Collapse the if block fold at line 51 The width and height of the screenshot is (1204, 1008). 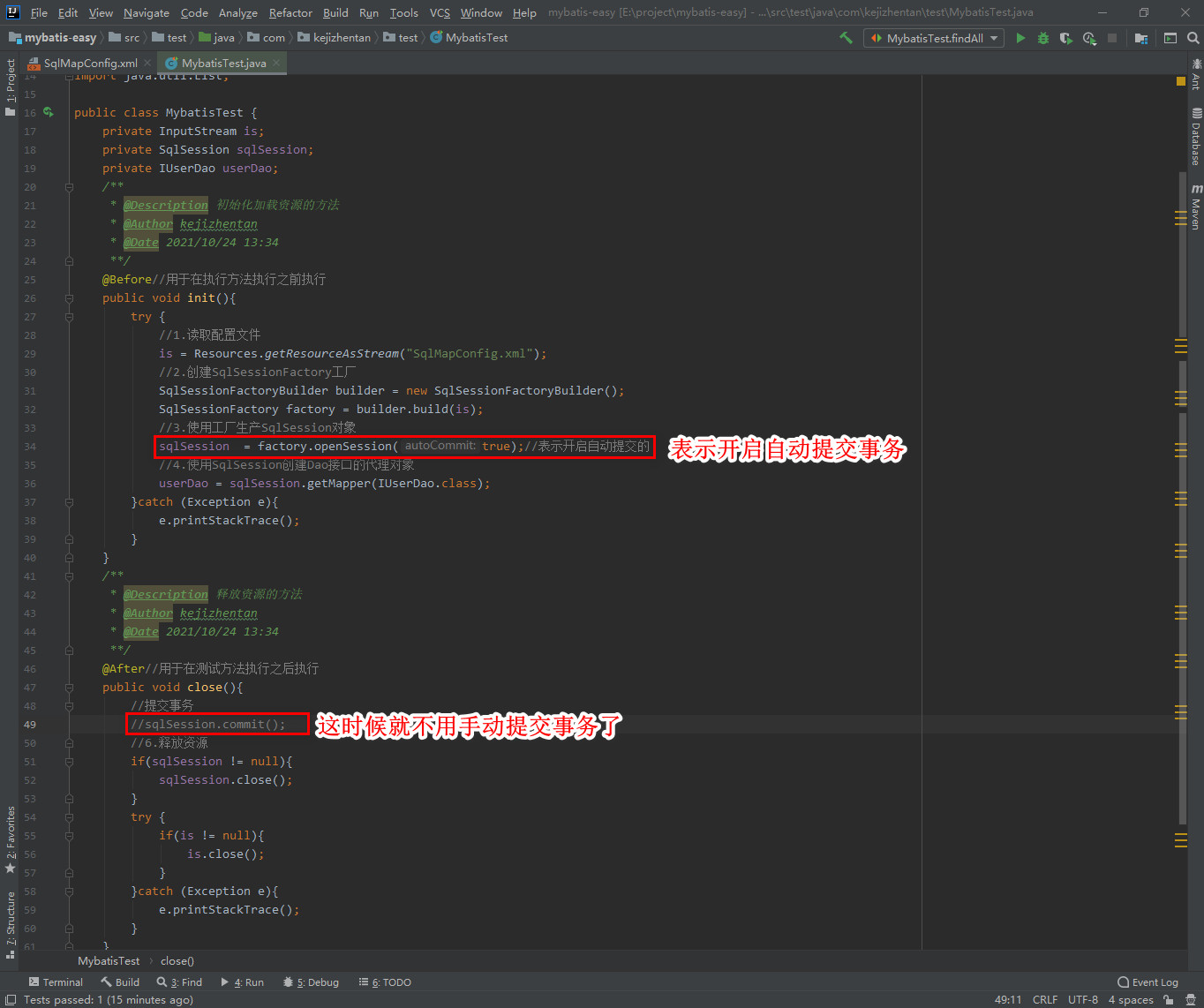click(x=69, y=762)
